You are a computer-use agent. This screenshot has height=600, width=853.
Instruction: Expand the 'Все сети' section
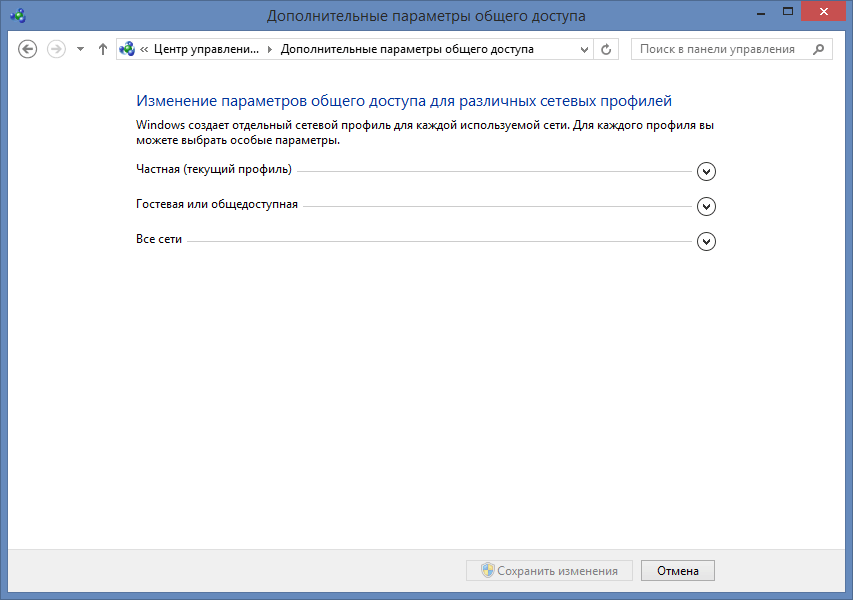tap(706, 242)
